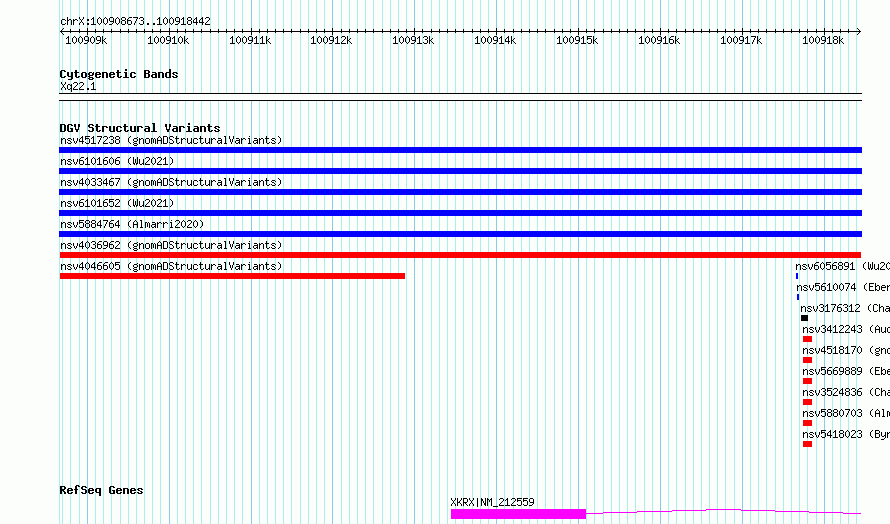Click the 100910k ruler position label
Image resolution: width=890 pixels, height=524 pixels.
168,40
